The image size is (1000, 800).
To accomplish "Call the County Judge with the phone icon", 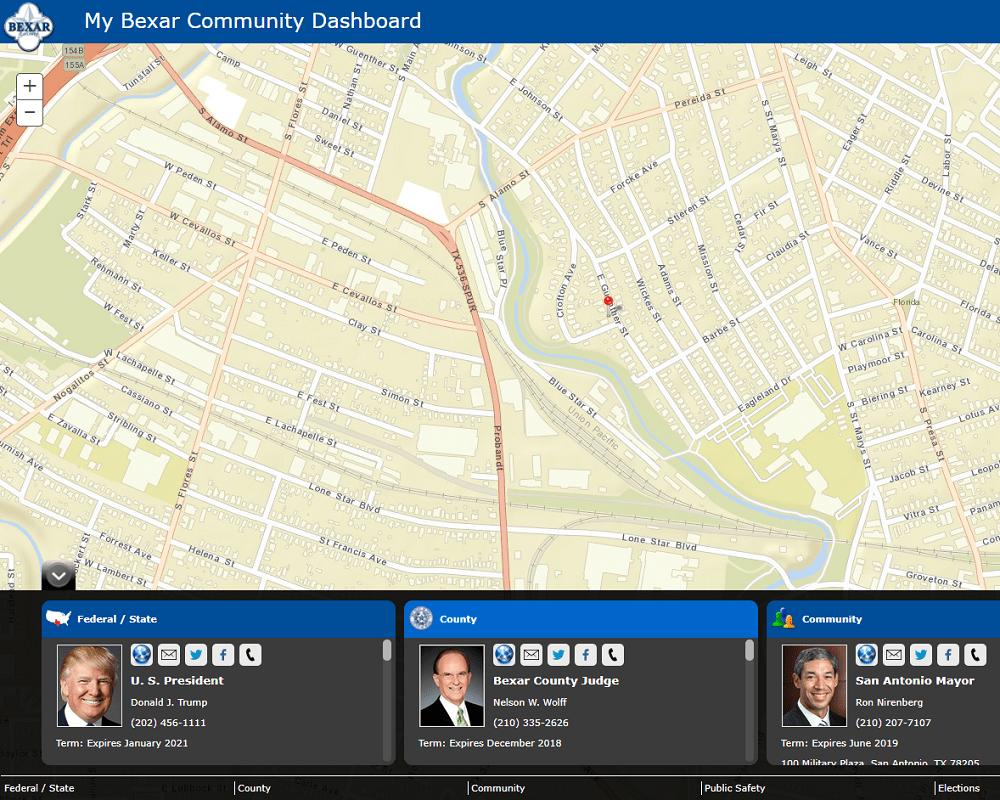I will (611, 655).
